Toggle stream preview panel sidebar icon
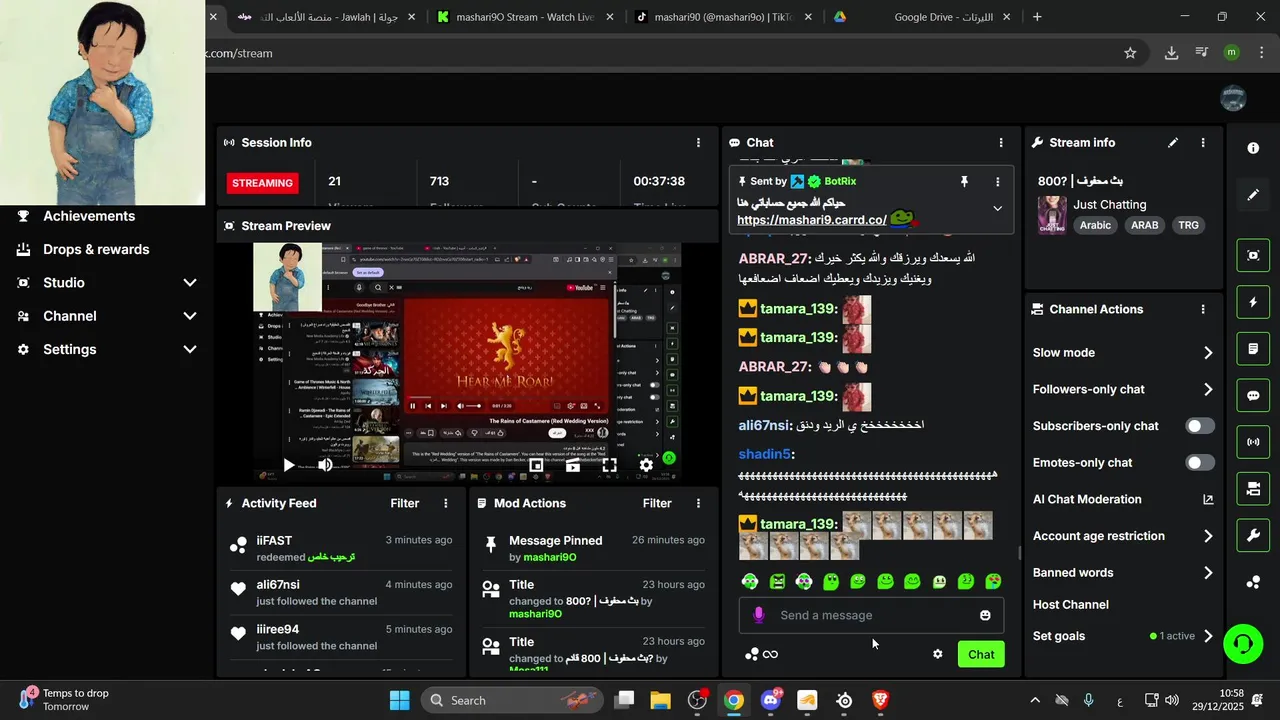 click(1253, 255)
